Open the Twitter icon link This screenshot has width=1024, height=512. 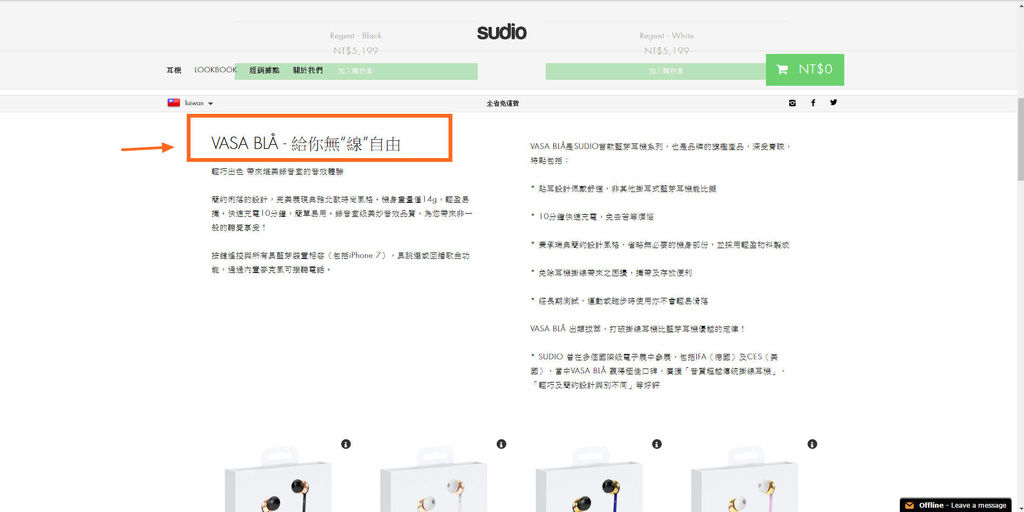[x=833, y=102]
